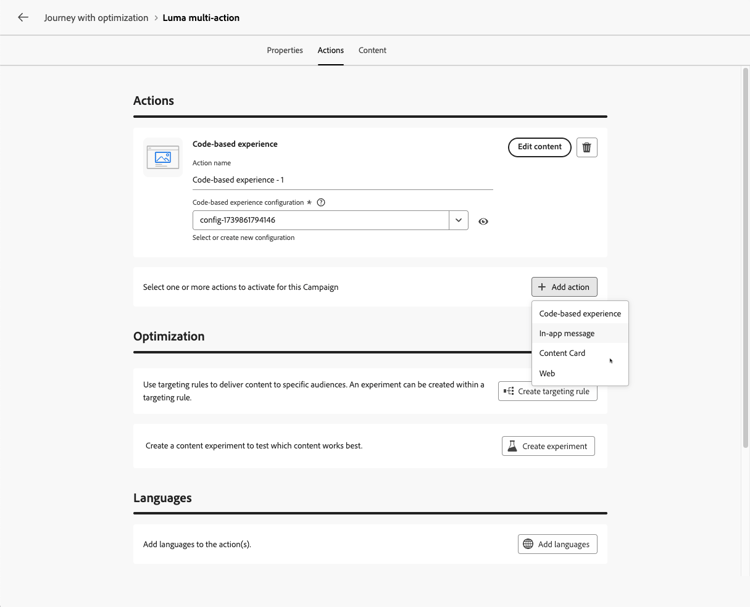The height and width of the screenshot is (607, 750).
Task: Click the Edit content button
Action: tap(539, 147)
